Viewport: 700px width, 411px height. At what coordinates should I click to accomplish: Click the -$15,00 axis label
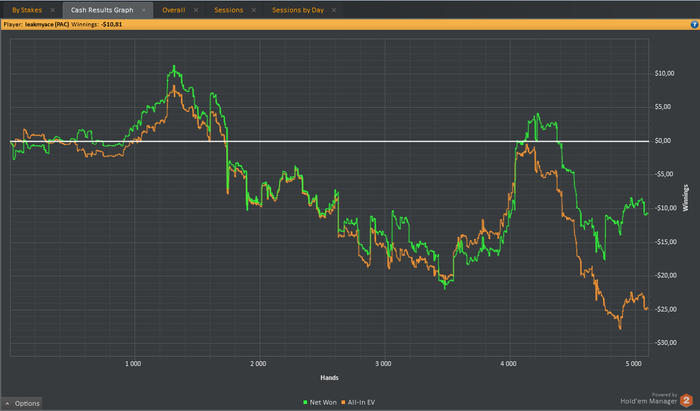666,242
